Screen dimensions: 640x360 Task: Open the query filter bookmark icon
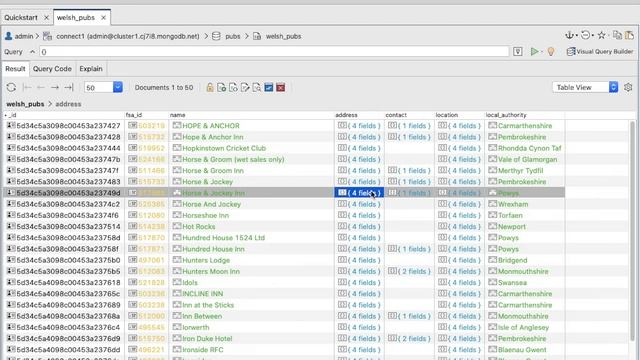(518, 51)
